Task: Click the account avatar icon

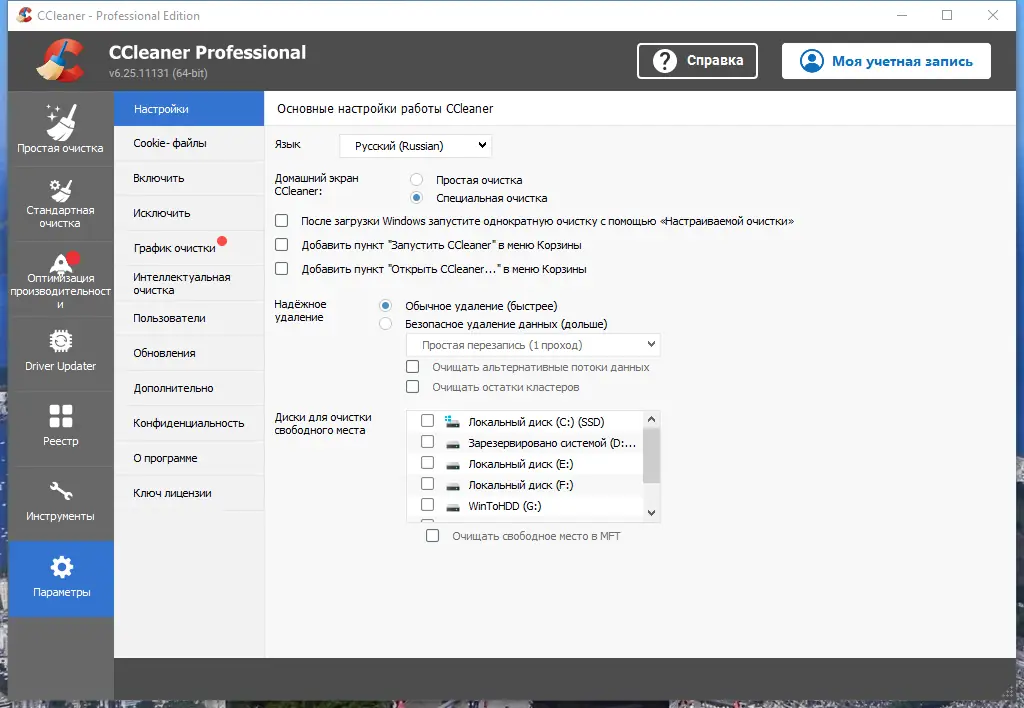Action: click(812, 61)
